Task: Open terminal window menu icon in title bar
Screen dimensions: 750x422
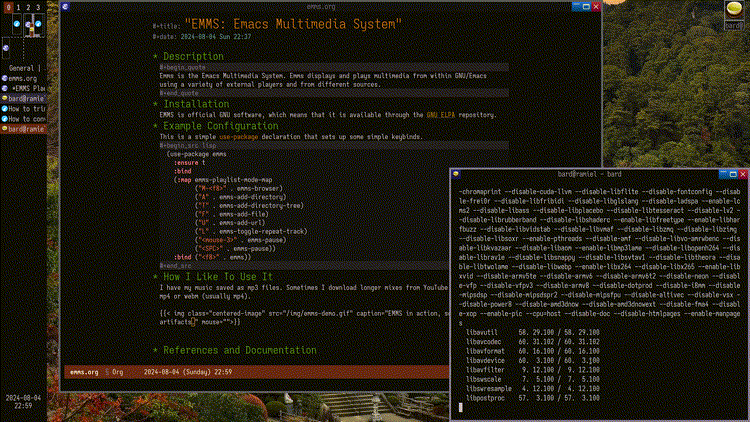Action: pyautogui.click(x=456, y=174)
